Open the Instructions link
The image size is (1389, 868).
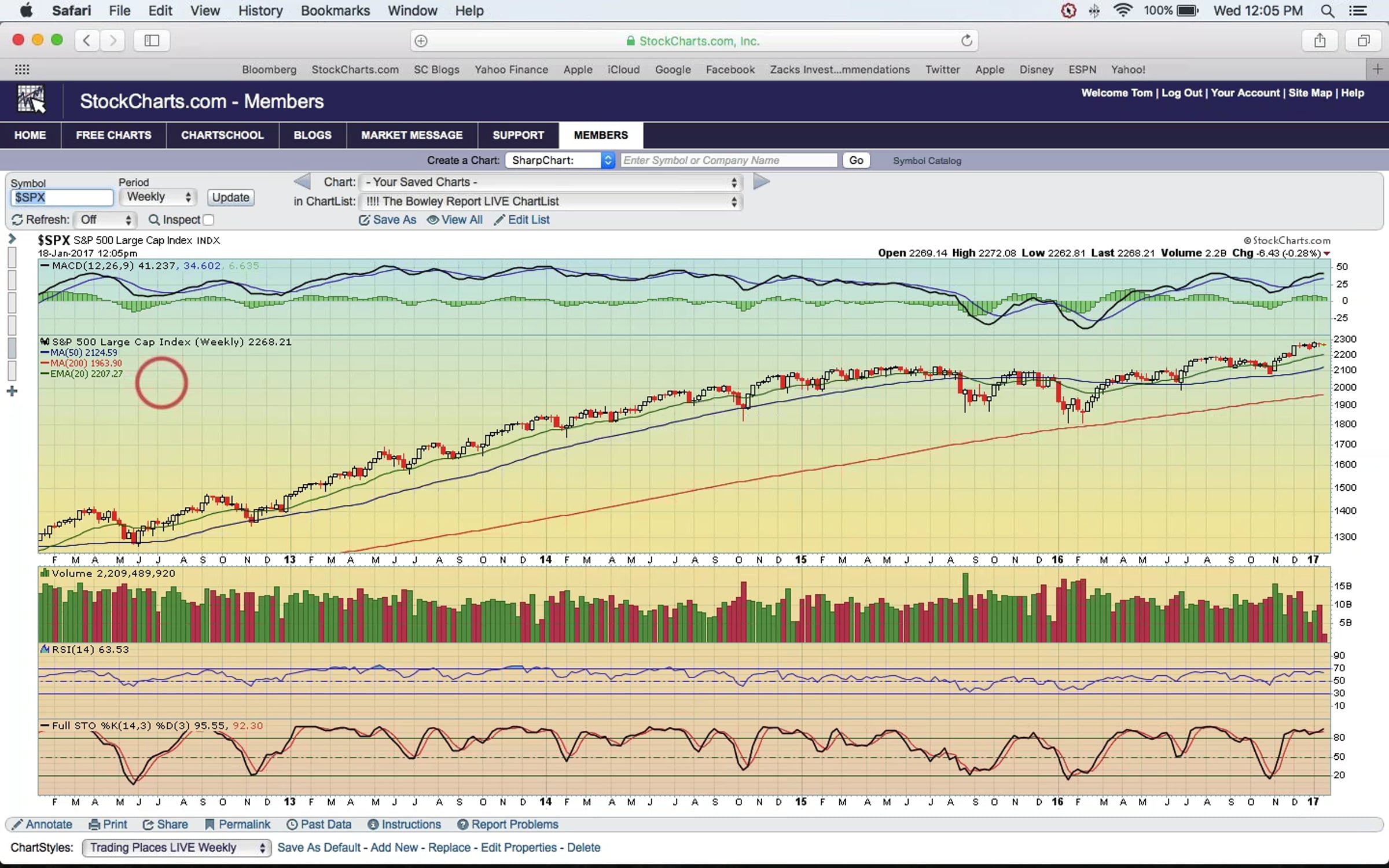[x=405, y=825]
